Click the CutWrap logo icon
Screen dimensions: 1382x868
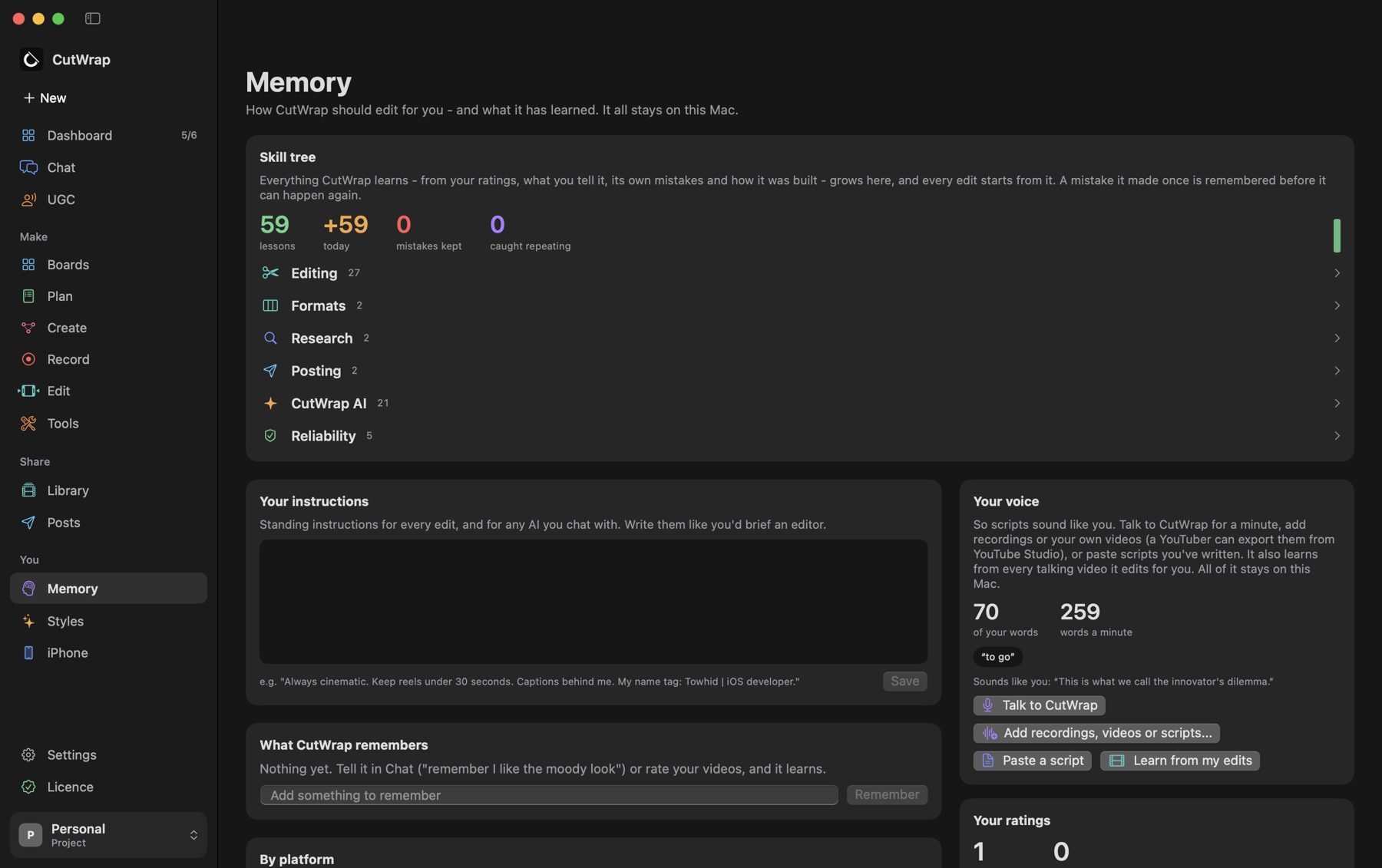pos(31,59)
